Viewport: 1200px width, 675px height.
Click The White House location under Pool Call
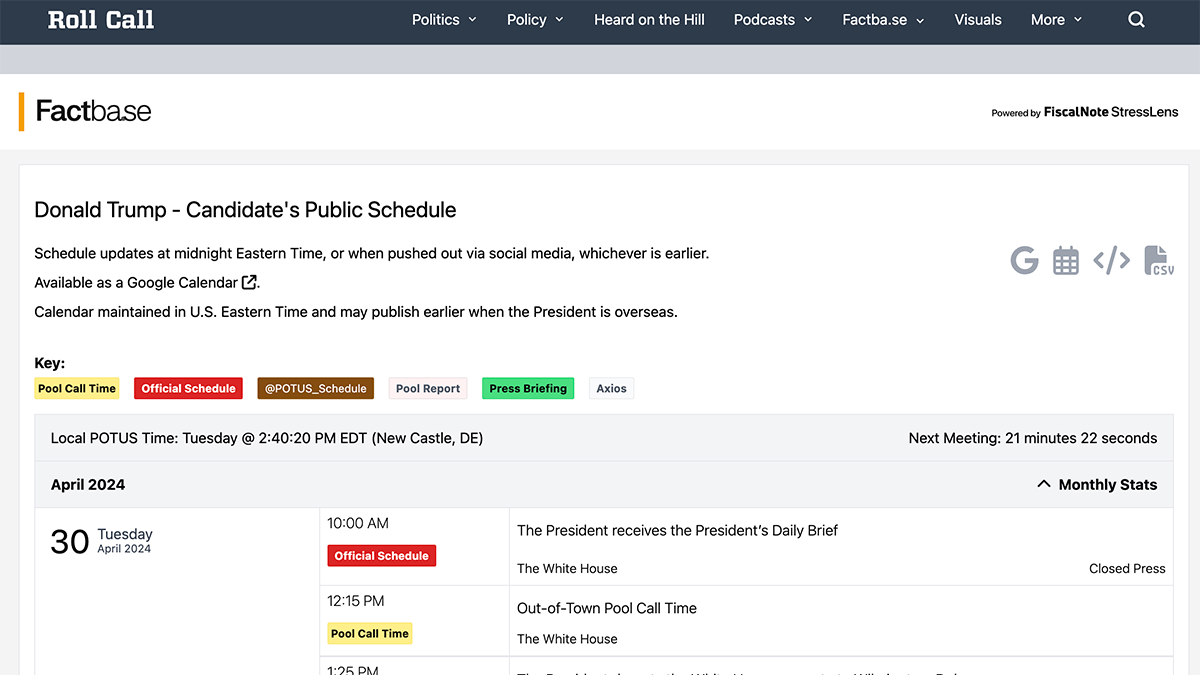tap(567, 639)
